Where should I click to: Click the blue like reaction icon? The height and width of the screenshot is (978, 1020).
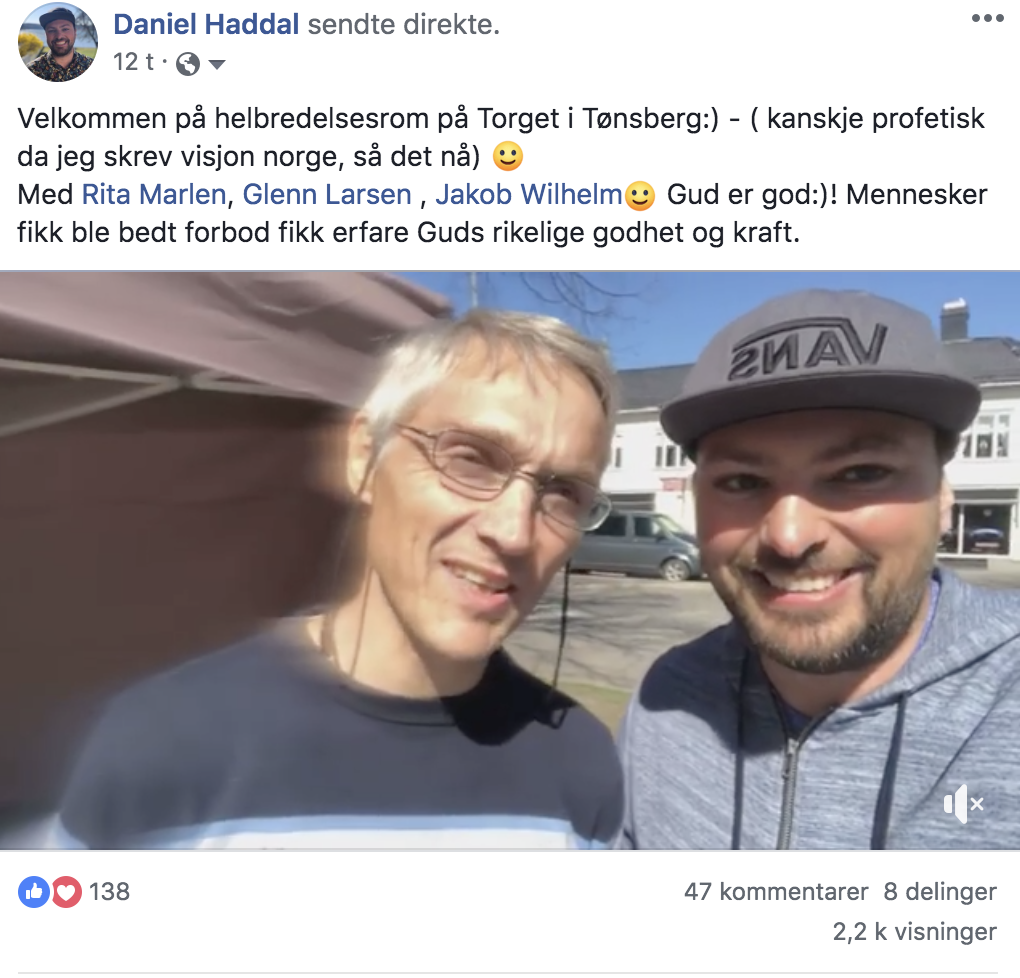[33, 891]
